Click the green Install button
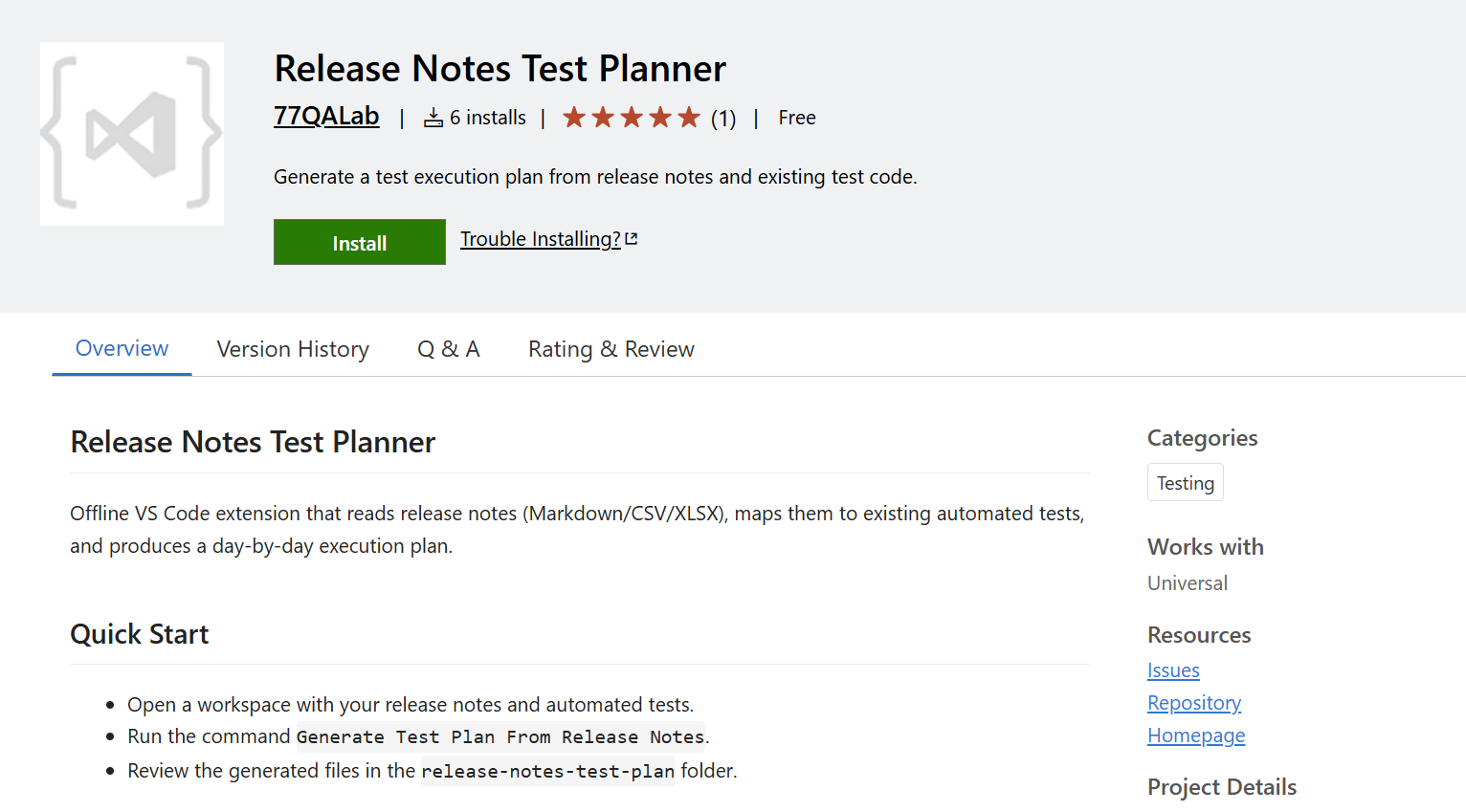Image resolution: width=1466 pixels, height=812 pixels. [x=359, y=242]
